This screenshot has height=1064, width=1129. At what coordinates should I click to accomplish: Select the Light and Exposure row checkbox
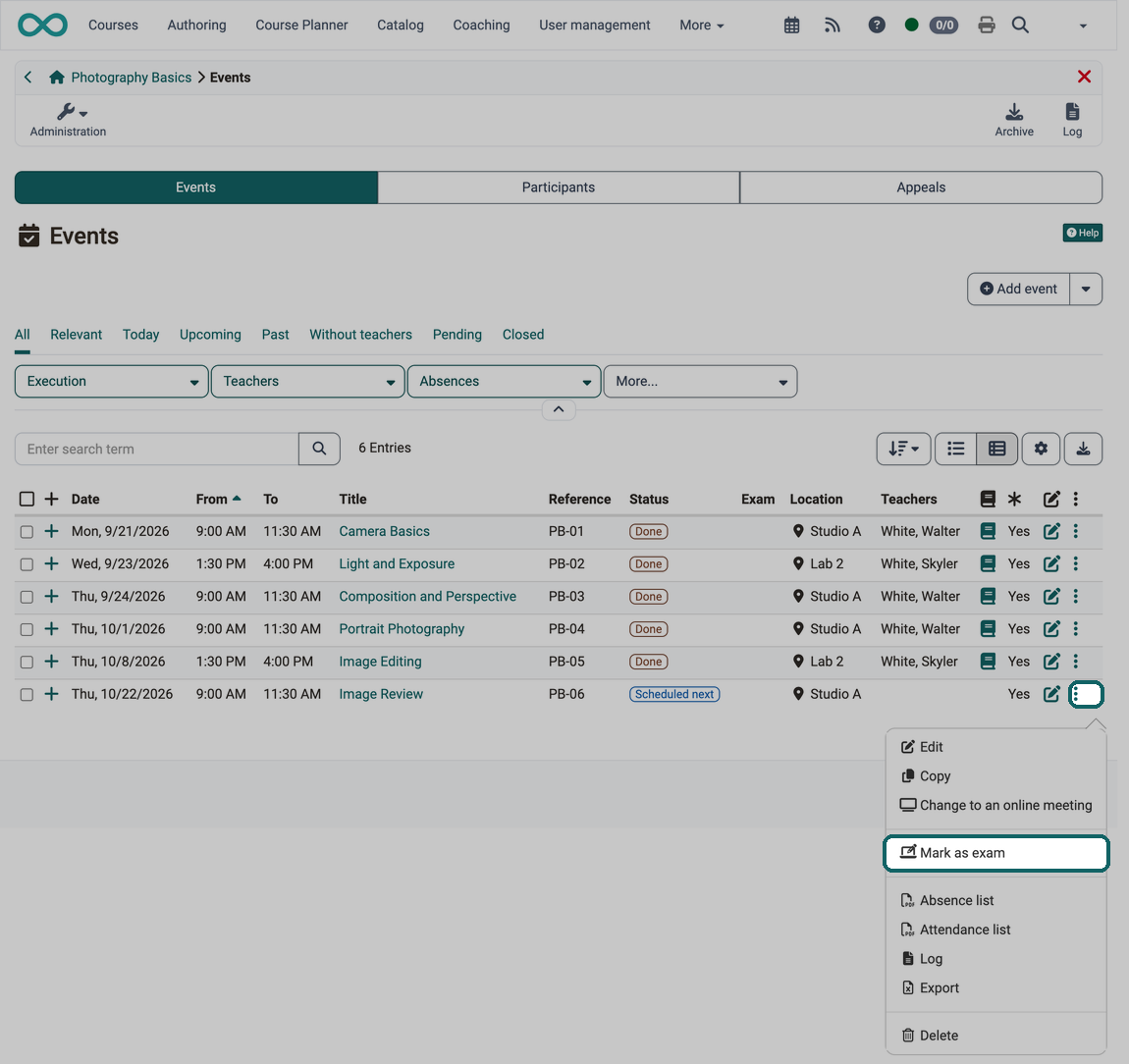27,563
